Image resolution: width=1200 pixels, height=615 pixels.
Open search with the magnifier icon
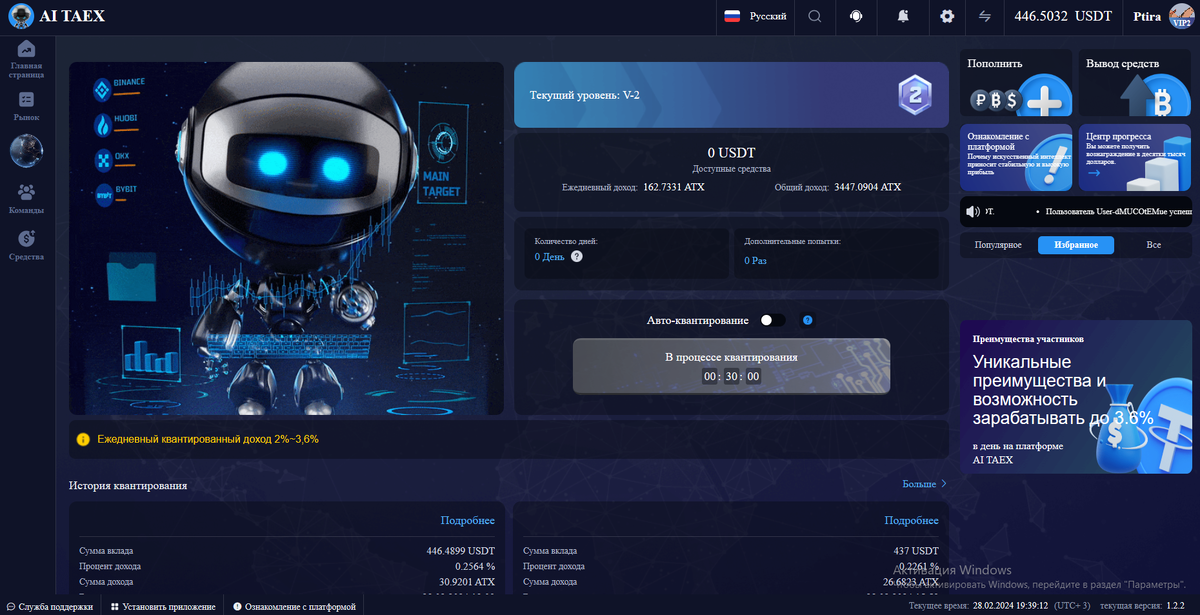pyautogui.click(x=815, y=16)
